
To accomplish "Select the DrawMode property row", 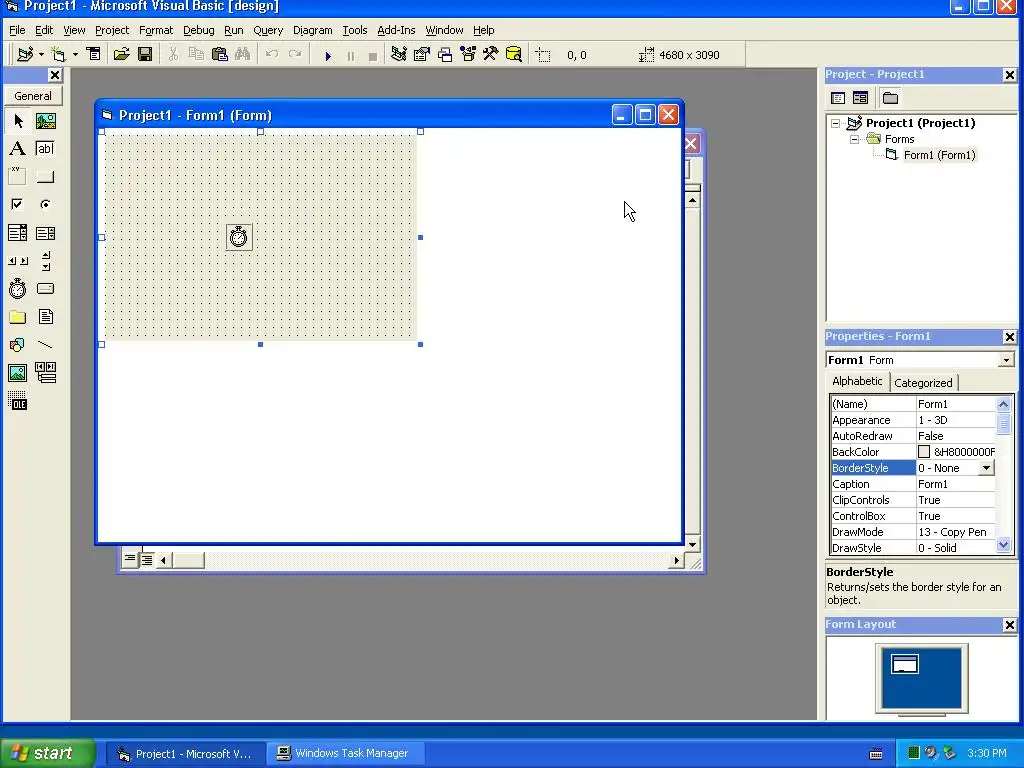I will [x=912, y=532].
